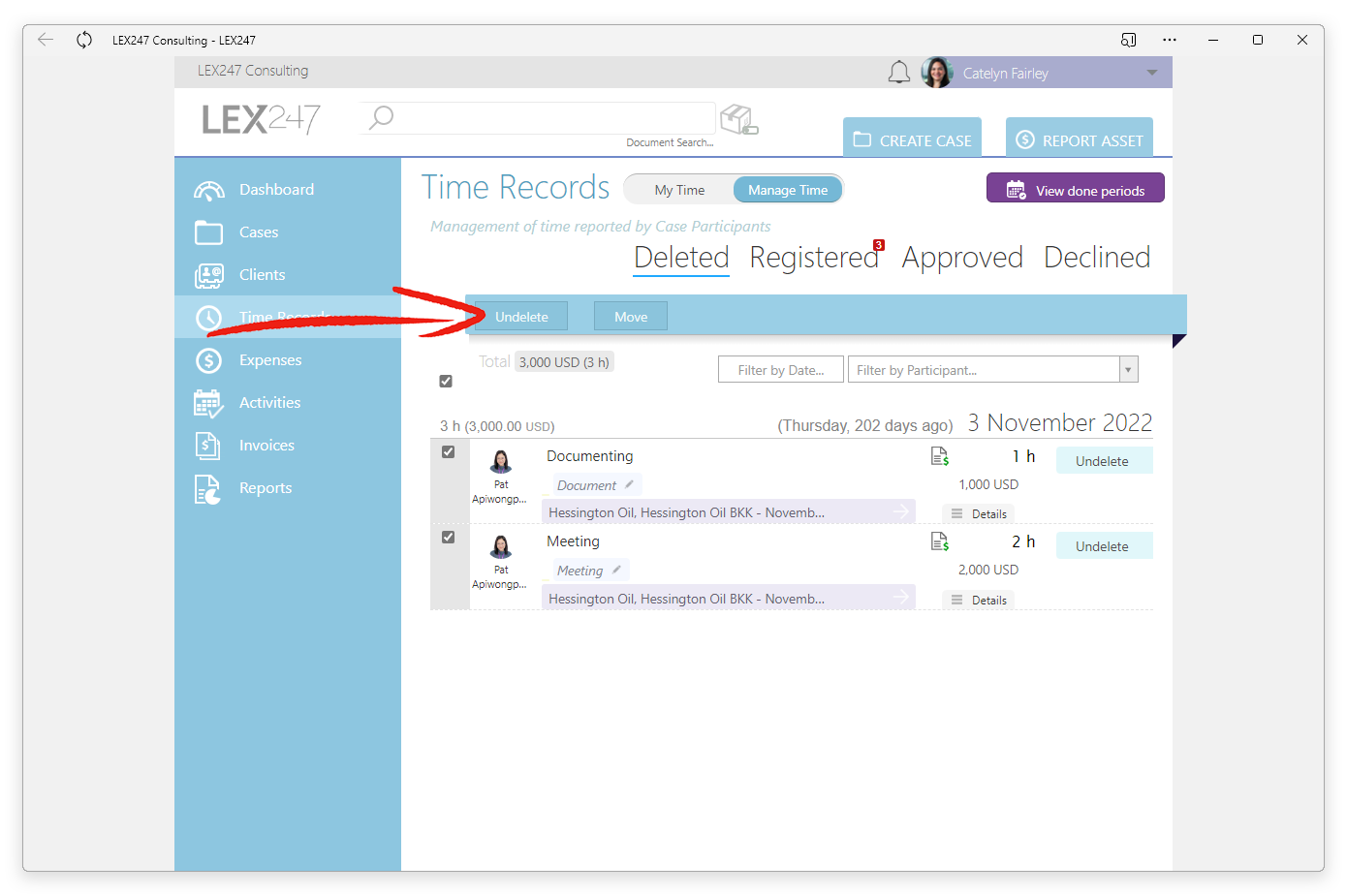The height and width of the screenshot is (896, 1347).
Task: Click the Reports chart icon
Action: click(x=208, y=488)
